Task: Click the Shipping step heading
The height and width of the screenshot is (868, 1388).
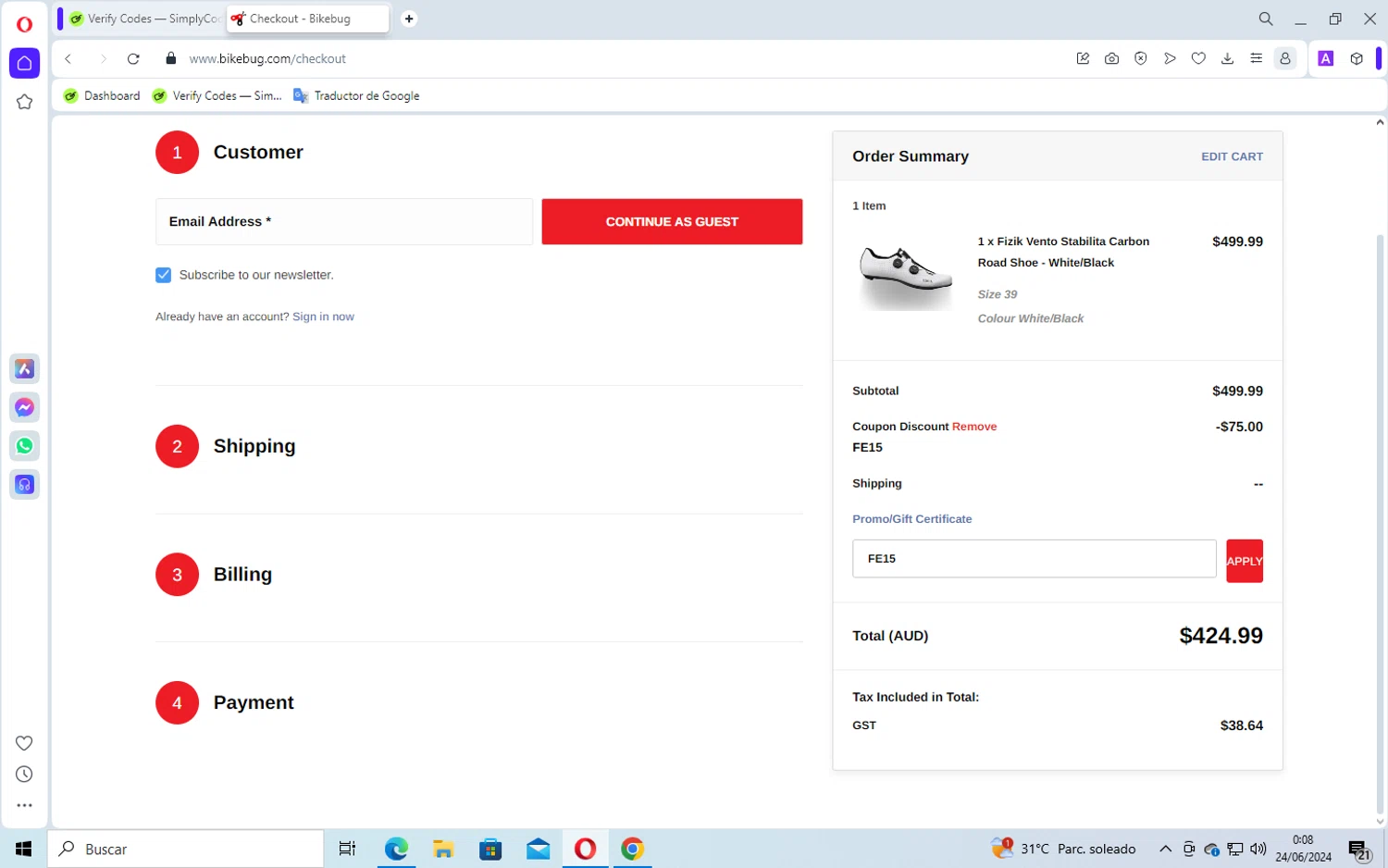Action: [x=254, y=446]
